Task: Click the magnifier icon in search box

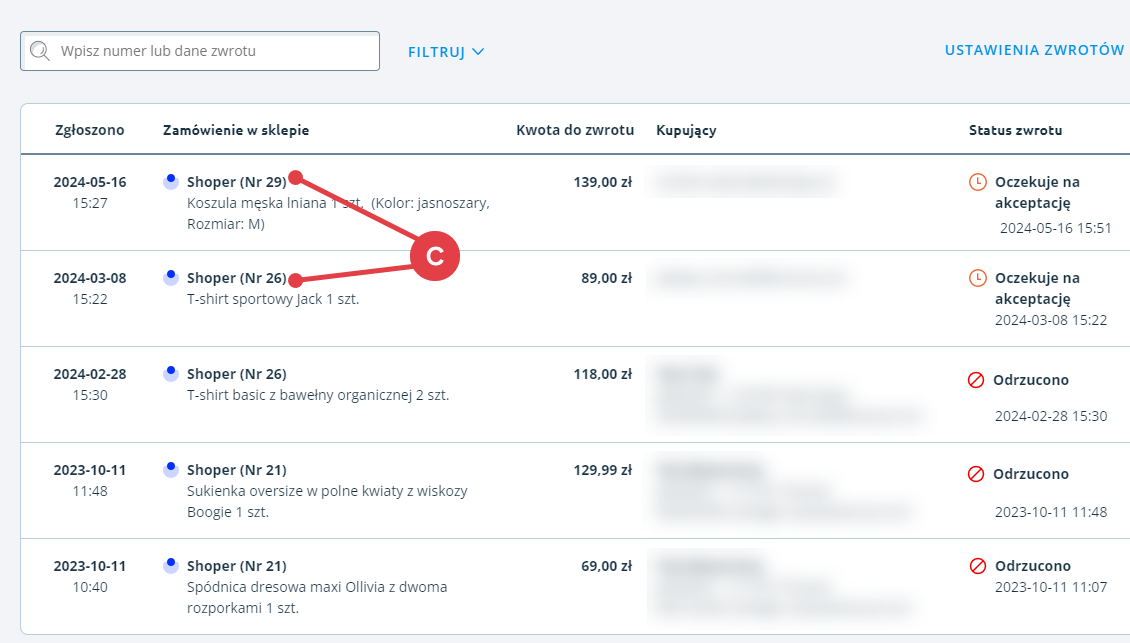Action: click(x=40, y=50)
